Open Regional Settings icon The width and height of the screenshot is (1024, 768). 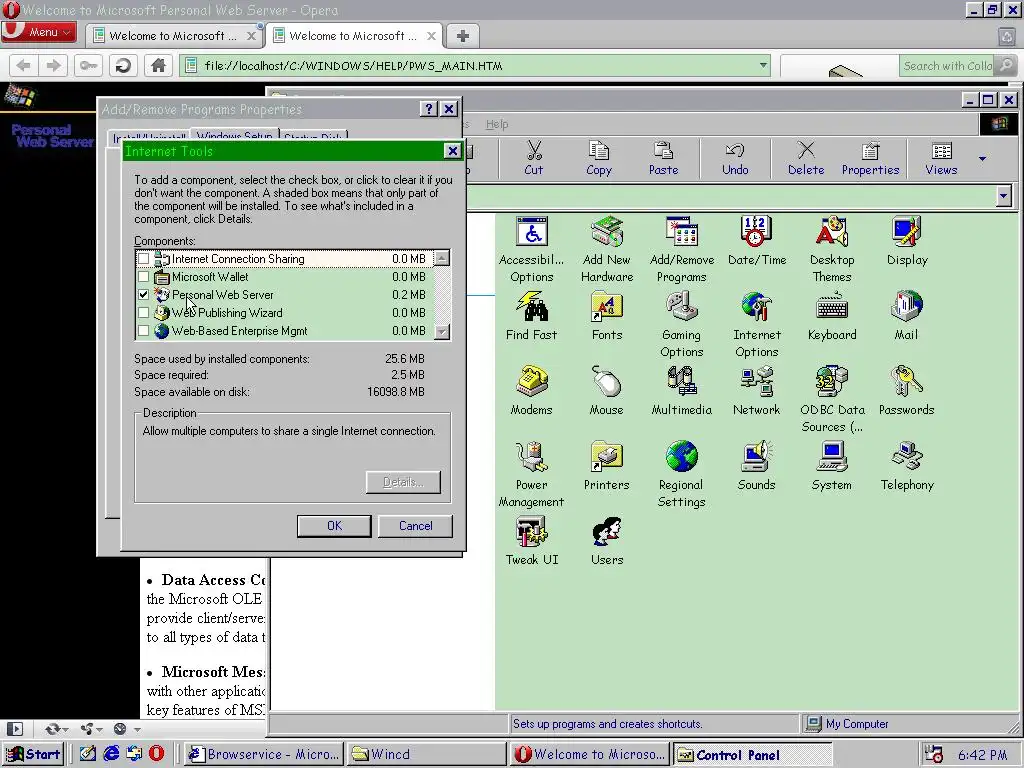(682, 474)
